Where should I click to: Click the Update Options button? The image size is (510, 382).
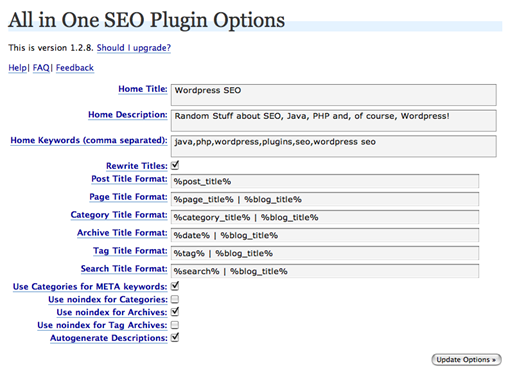(x=466, y=360)
